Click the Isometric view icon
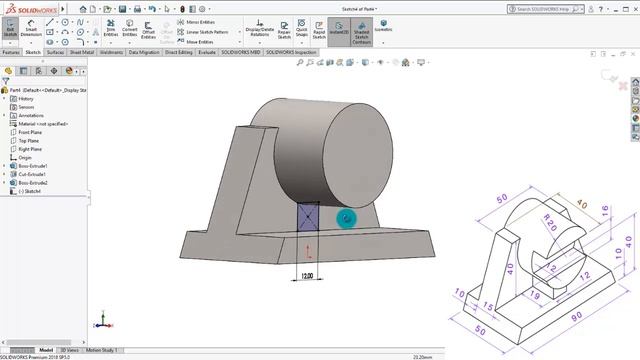Screen dimensions: 640x360 383,25
